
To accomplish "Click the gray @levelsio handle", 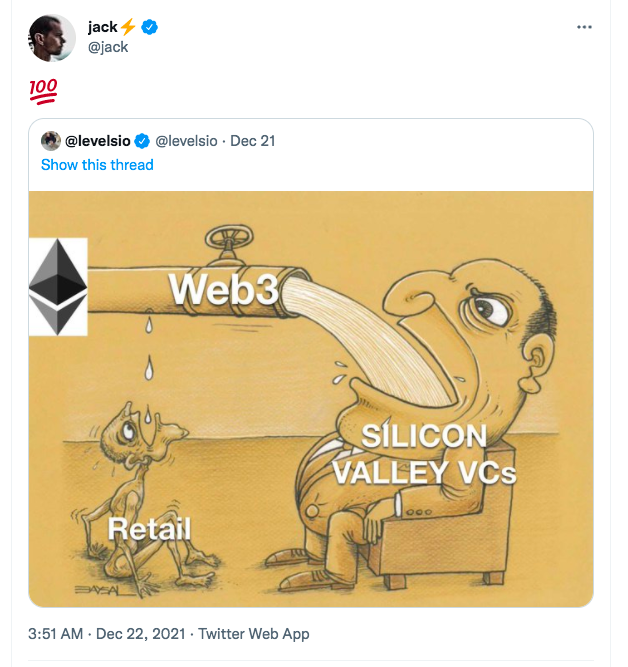I will 187,141.
